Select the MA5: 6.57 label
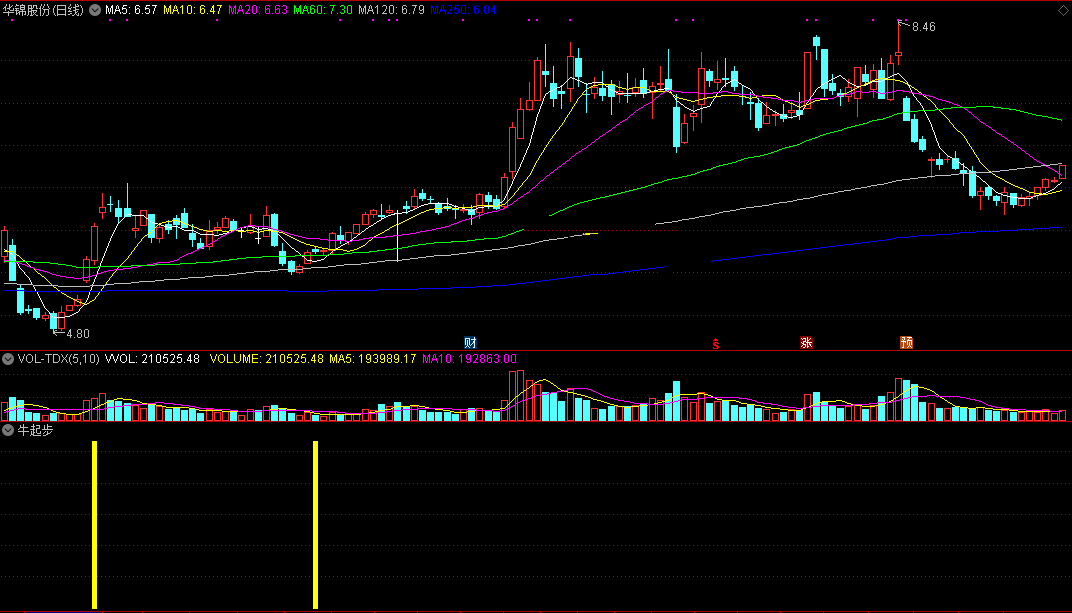Viewport: 1072px width, 613px height. [131, 10]
